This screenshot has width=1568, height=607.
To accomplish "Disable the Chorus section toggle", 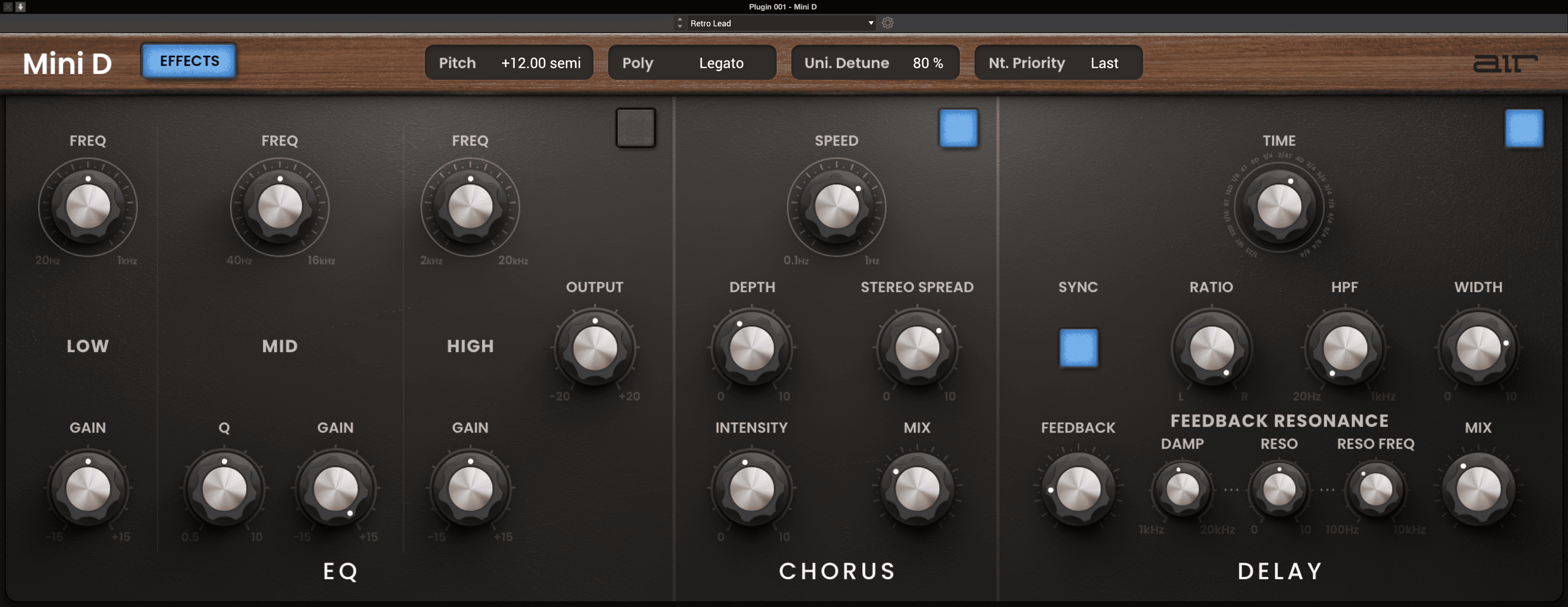I will (x=958, y=128).
